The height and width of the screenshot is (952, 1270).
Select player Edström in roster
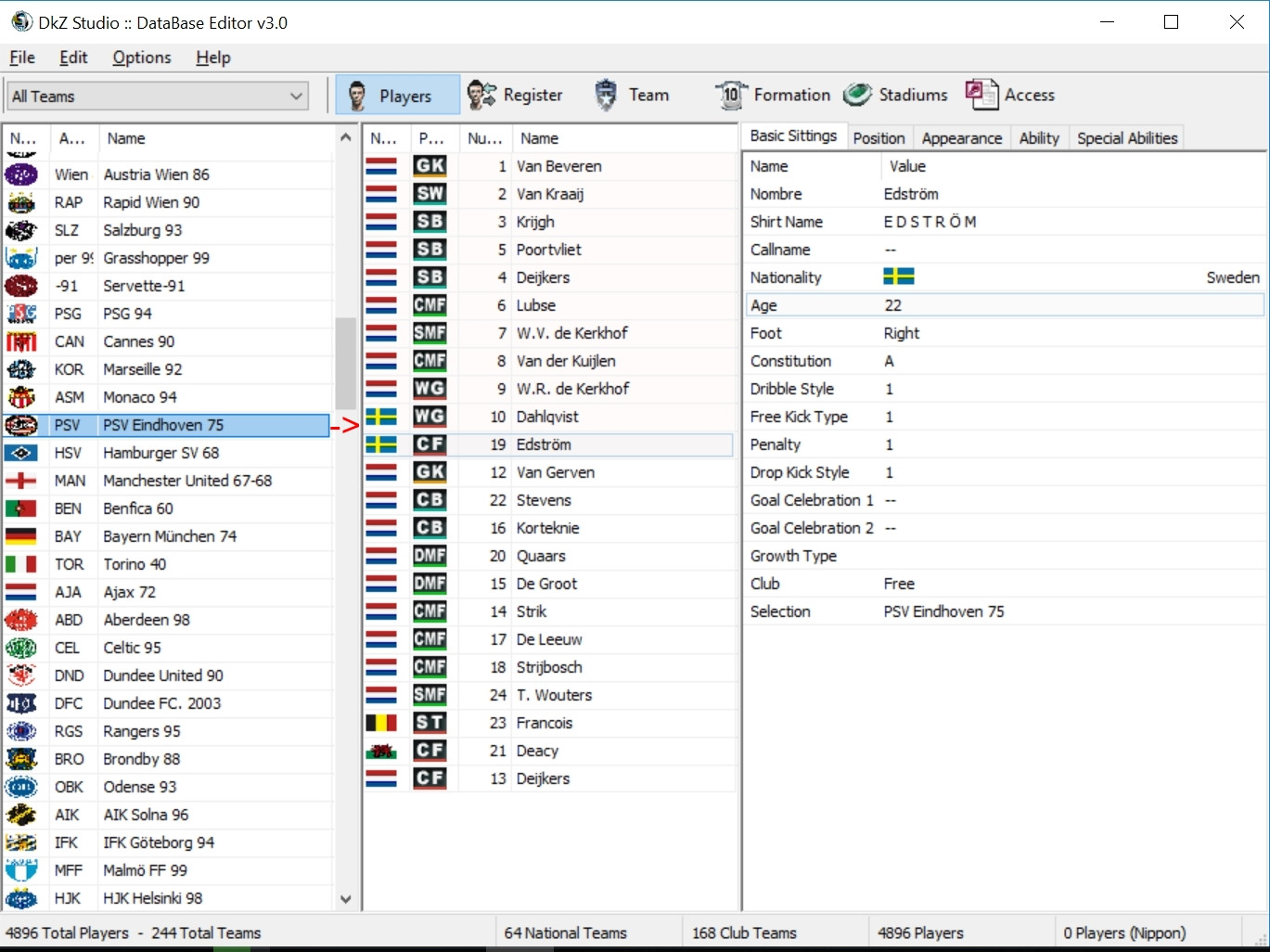[x=549, y=444]
